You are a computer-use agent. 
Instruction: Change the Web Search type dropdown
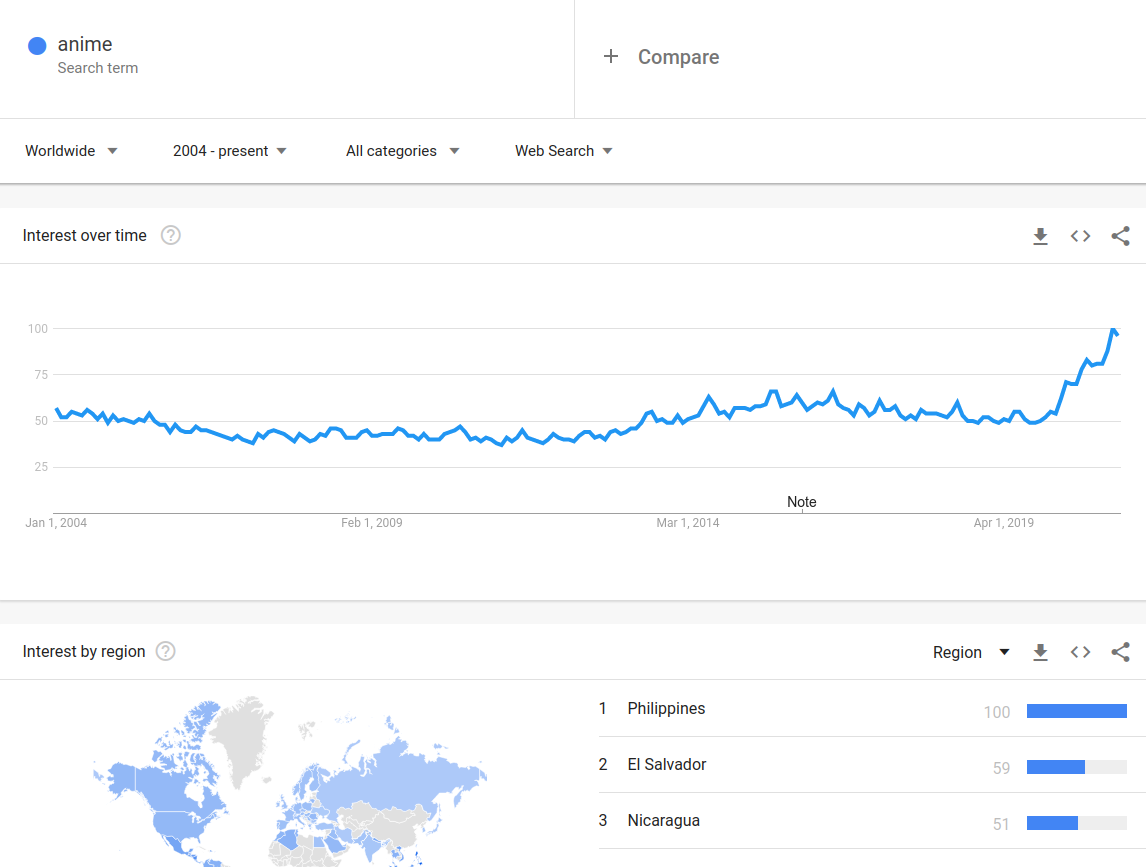[x=563, y=151]
